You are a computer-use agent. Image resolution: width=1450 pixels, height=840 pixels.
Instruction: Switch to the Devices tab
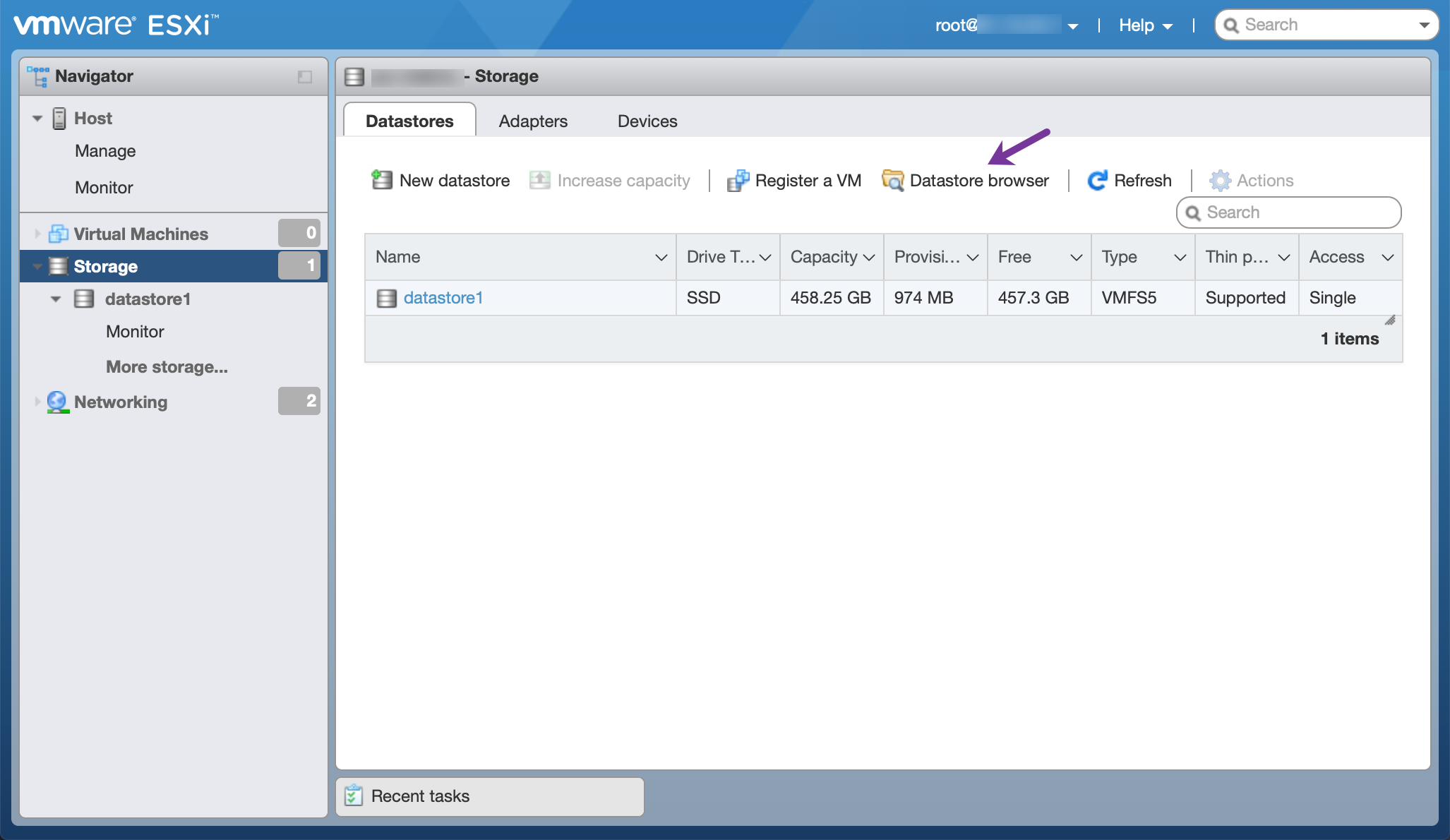647,121
